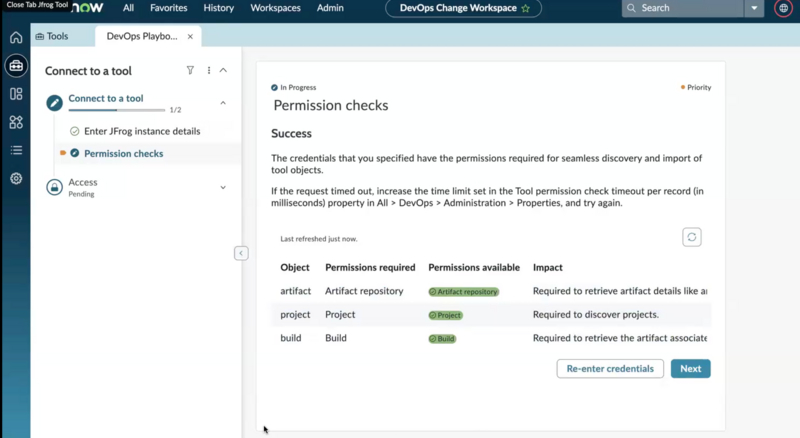This screenshot has width=800, height=438.
Task: Click the refresh permissions icon
Action: click(x=692, y=237)
